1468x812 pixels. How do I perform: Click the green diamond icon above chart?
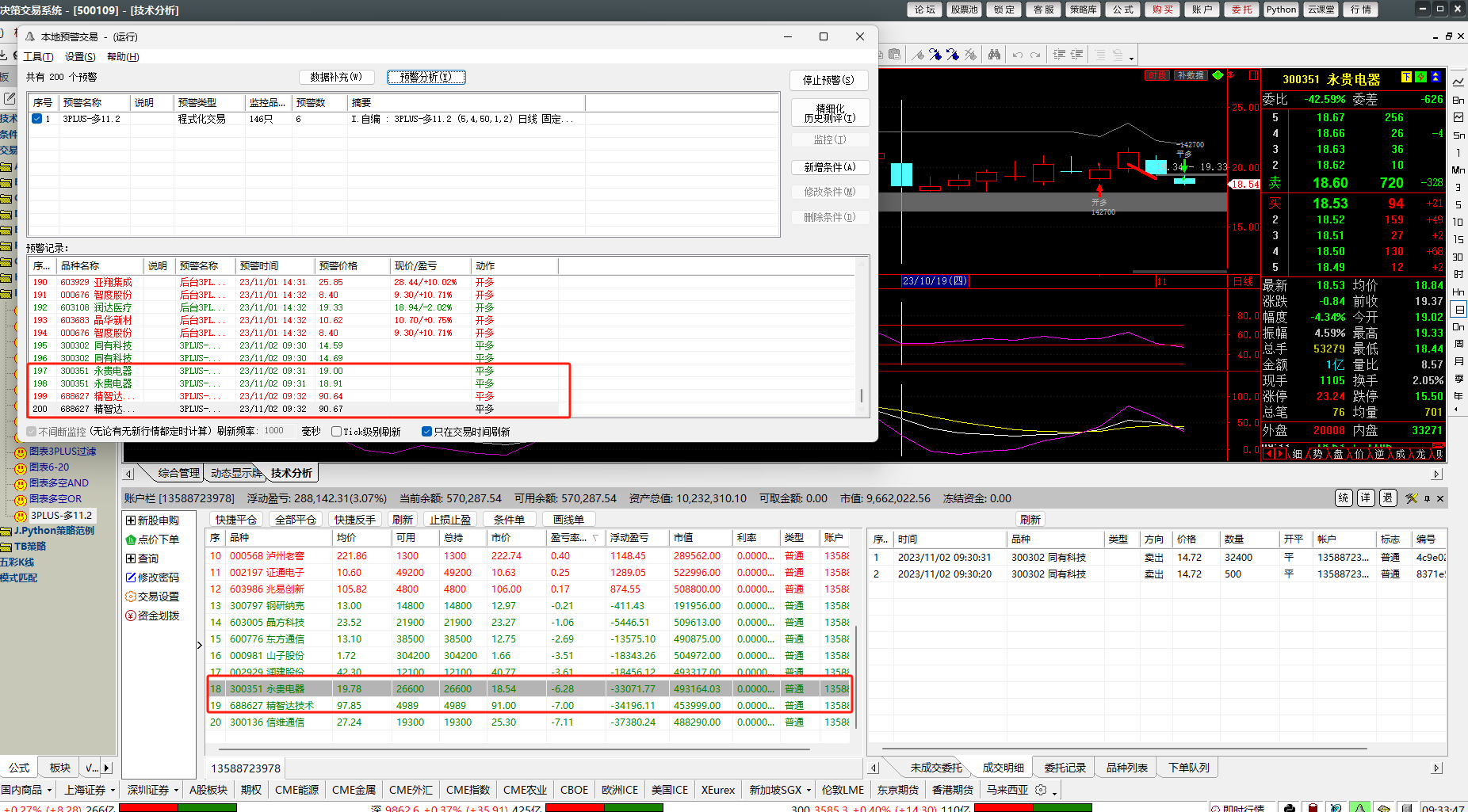[x=1218, y=75]
